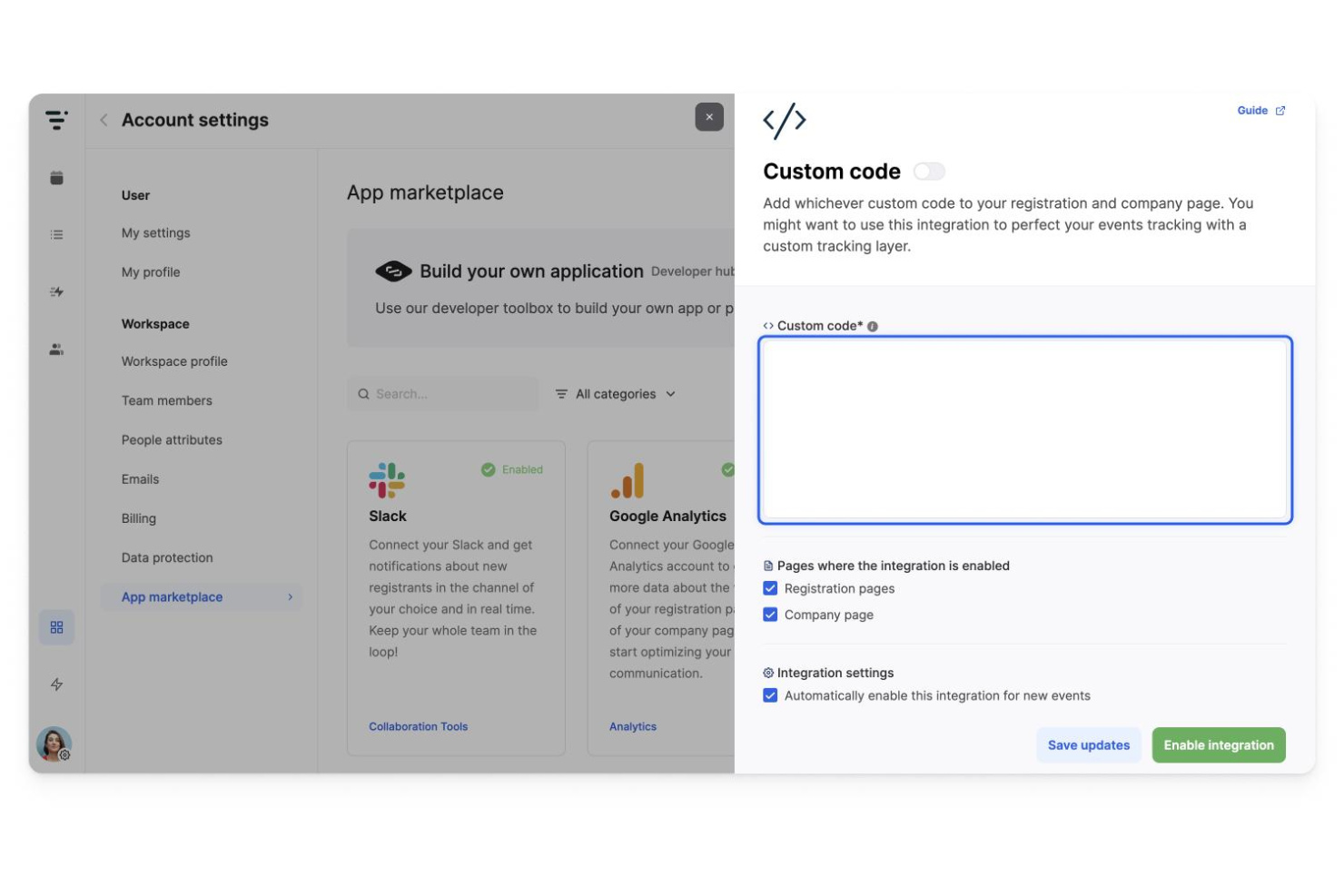Open the Guide link
This screenshot has height=896, width=1344.
pos(1253,110)
